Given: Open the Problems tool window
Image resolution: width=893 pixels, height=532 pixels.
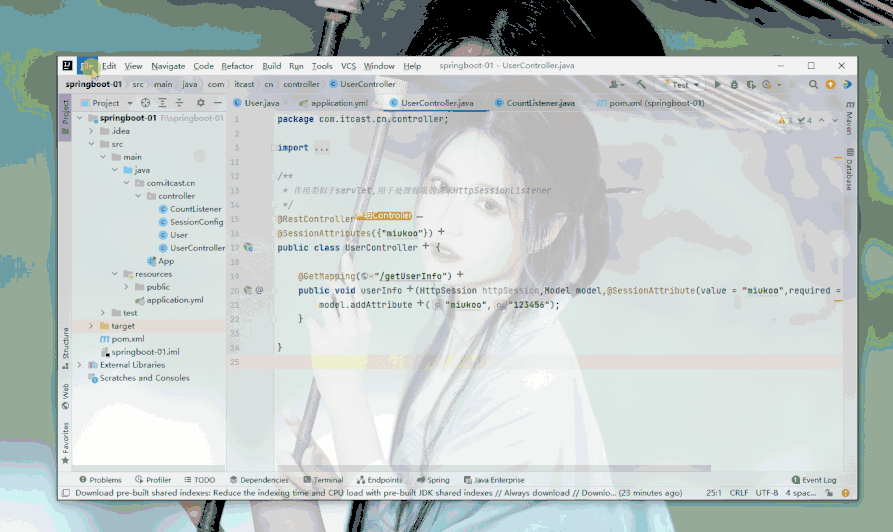Looking at the screenshot, I should coord(100,480).
